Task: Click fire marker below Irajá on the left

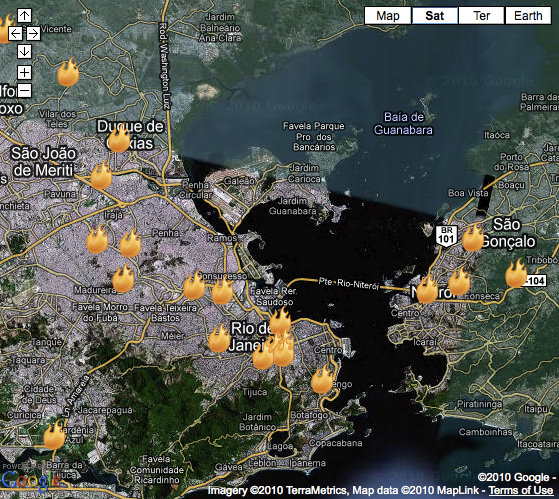Action: tap(97, 240)
